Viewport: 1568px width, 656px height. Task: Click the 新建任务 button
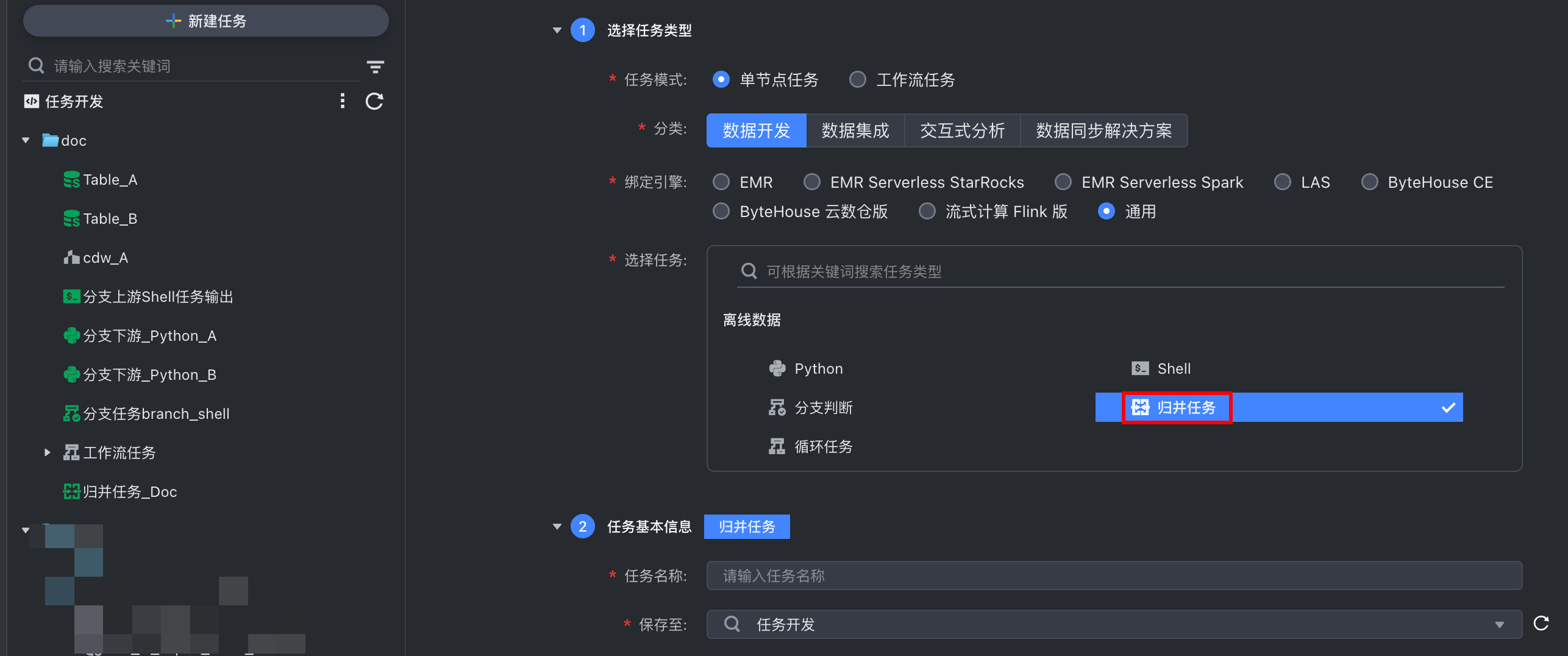click(x=206, y=21)
